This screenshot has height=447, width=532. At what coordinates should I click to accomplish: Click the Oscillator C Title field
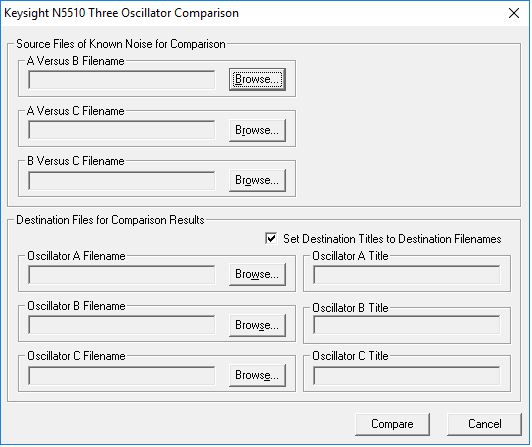coord(406,375)
